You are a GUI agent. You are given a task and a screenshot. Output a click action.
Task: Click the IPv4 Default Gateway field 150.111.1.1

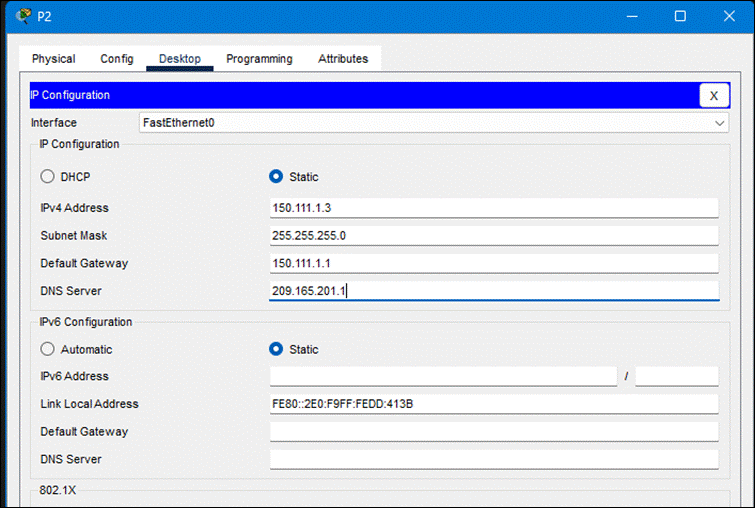(x=494, y=263)
